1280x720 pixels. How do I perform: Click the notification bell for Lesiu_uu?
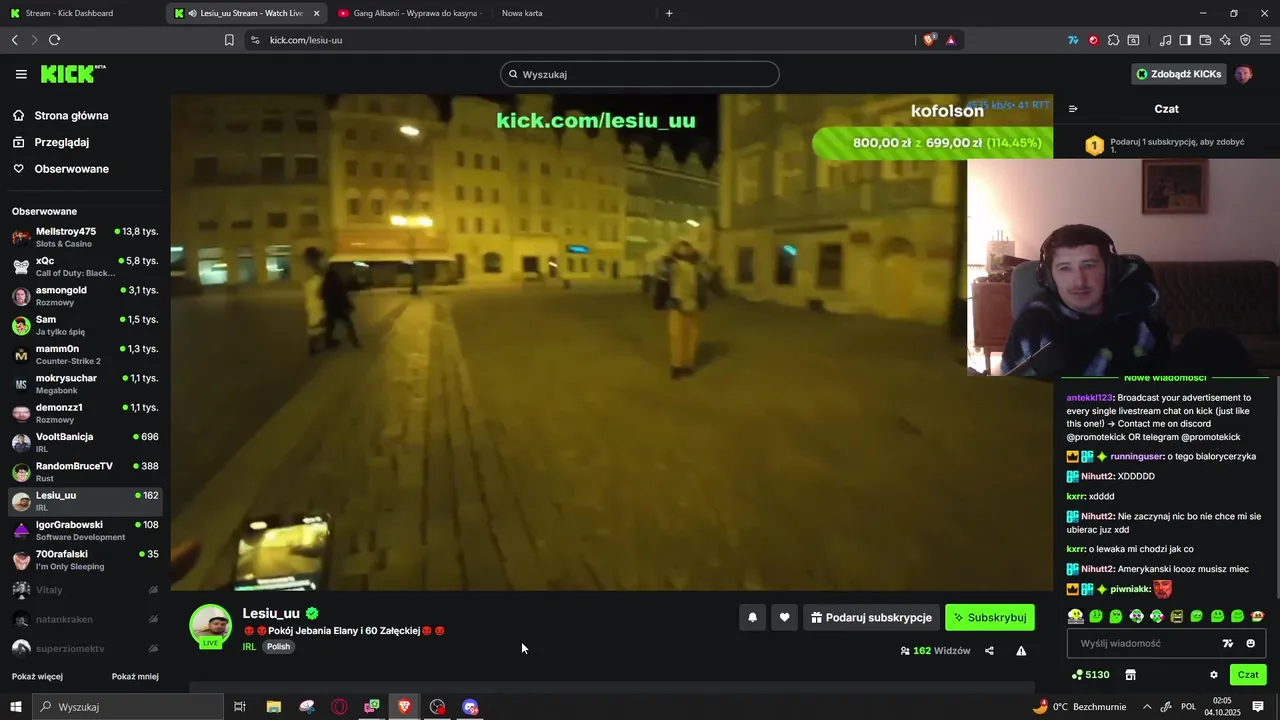[753, 618]
